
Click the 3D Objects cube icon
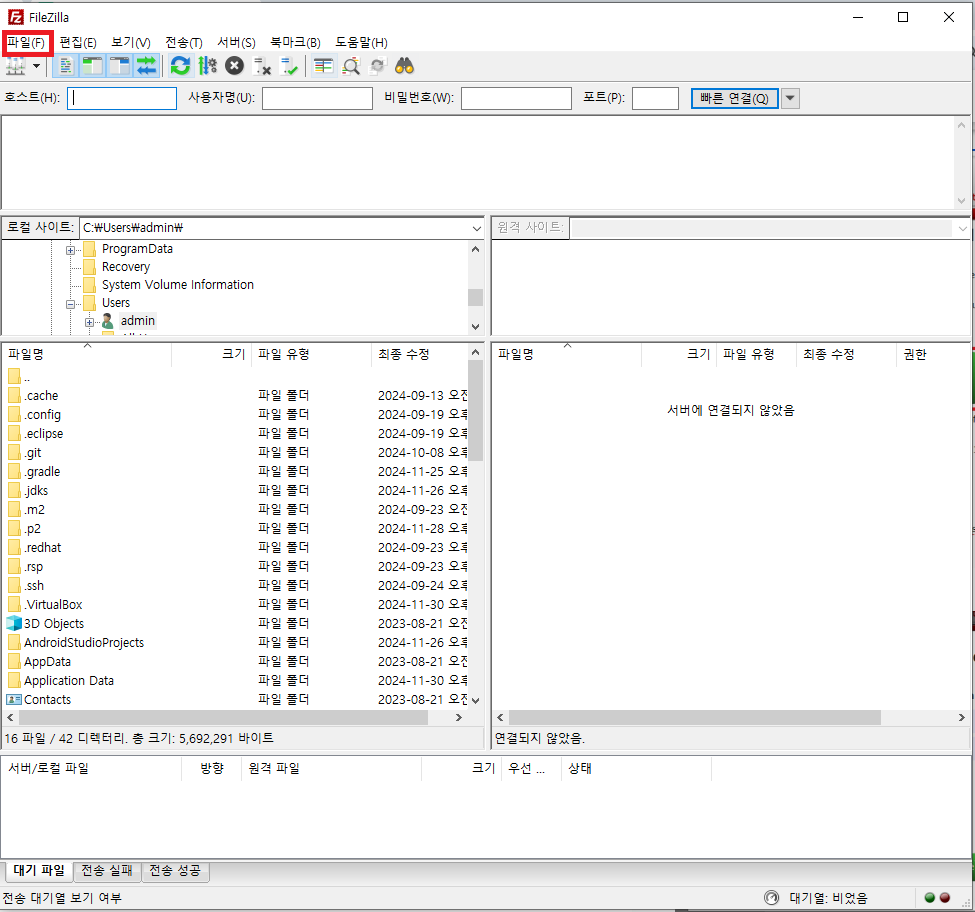(14, 624)
